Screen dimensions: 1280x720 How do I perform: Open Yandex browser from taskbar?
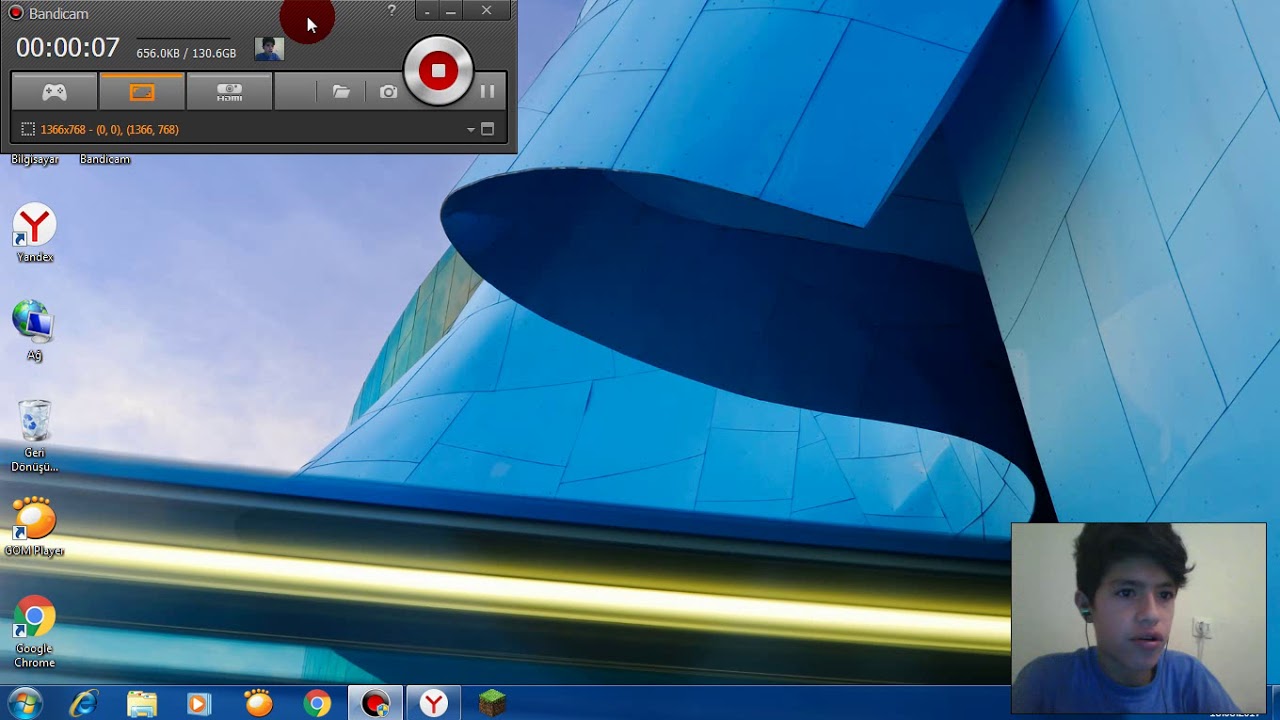434,704
